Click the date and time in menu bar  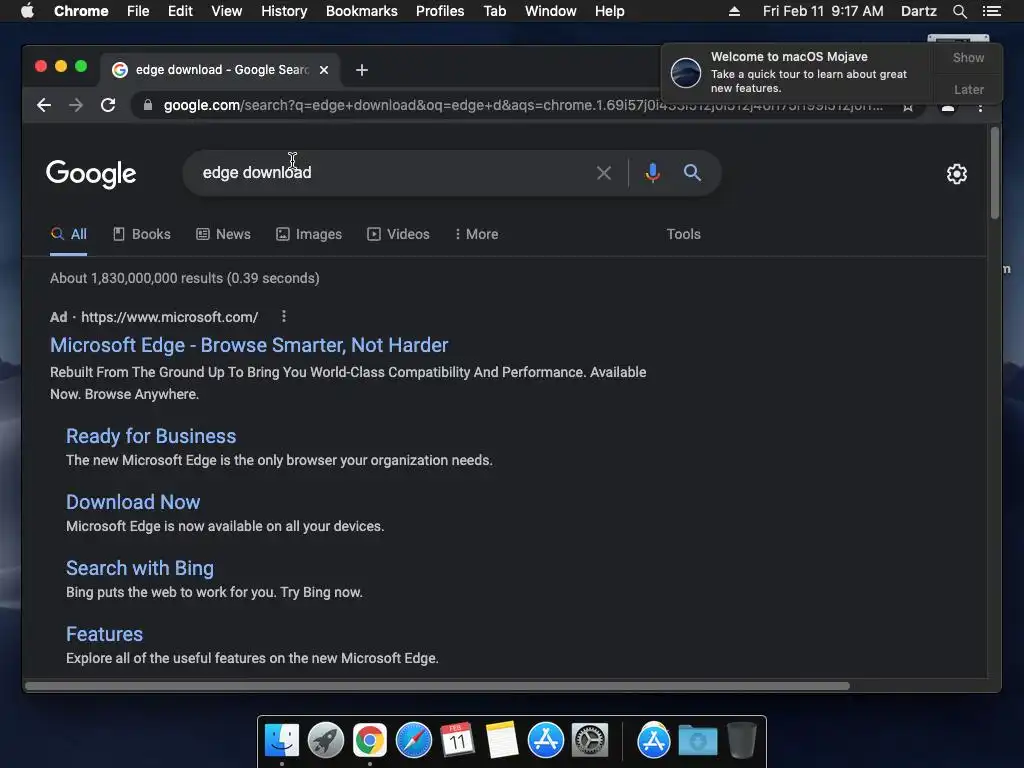(823, 11)
